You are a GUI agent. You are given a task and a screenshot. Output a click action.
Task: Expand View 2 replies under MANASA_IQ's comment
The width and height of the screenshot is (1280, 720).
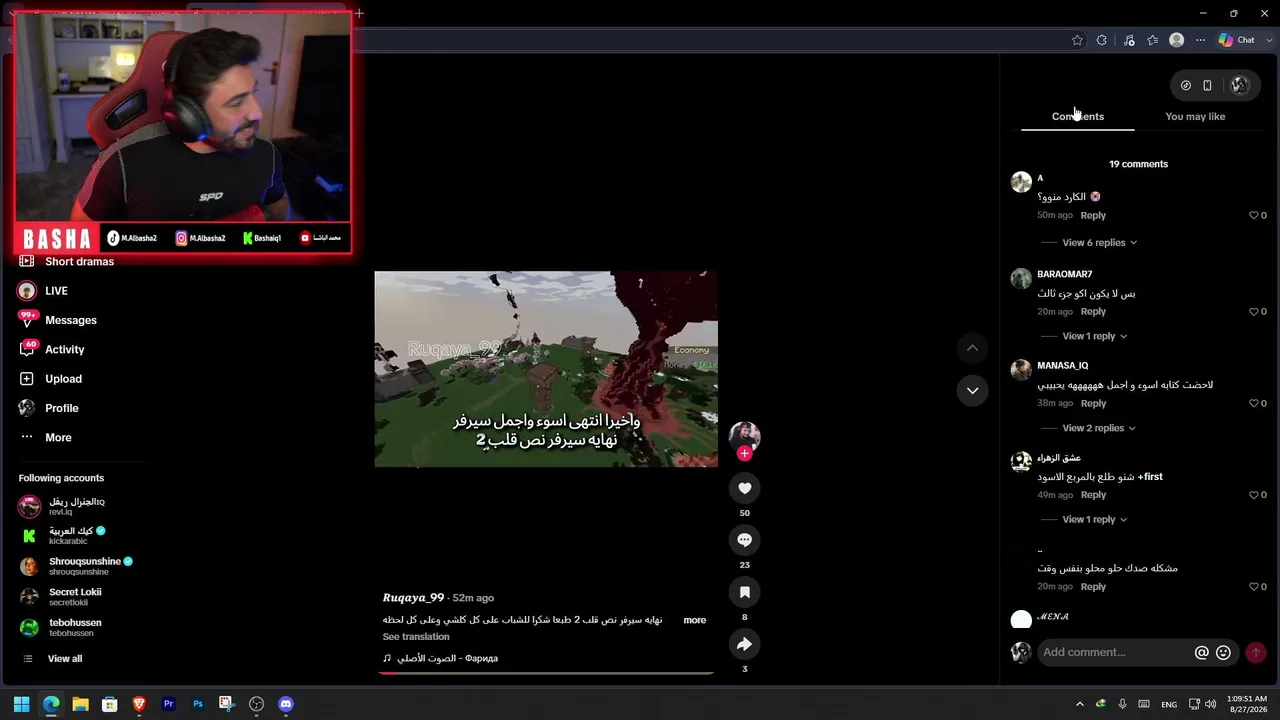(1099, 428)
